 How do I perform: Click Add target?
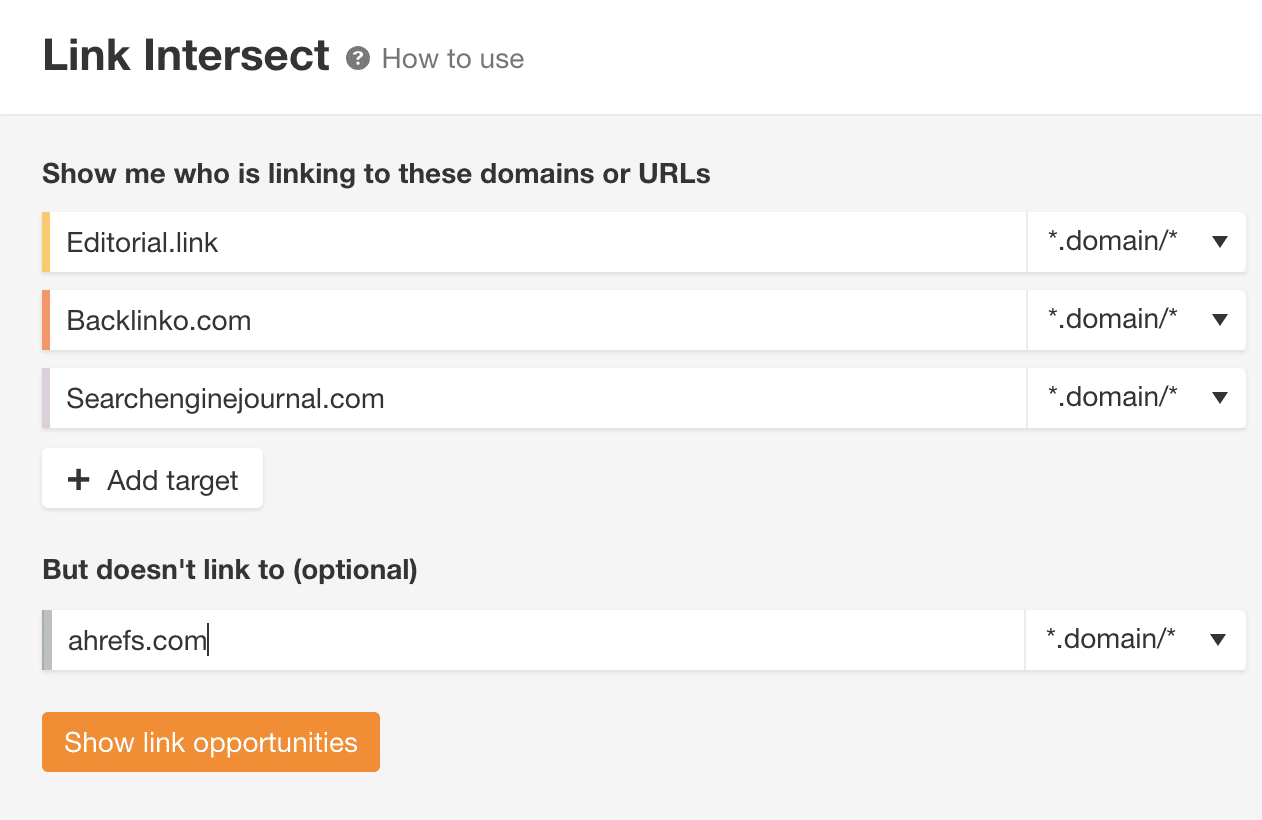tap(152, 478)
